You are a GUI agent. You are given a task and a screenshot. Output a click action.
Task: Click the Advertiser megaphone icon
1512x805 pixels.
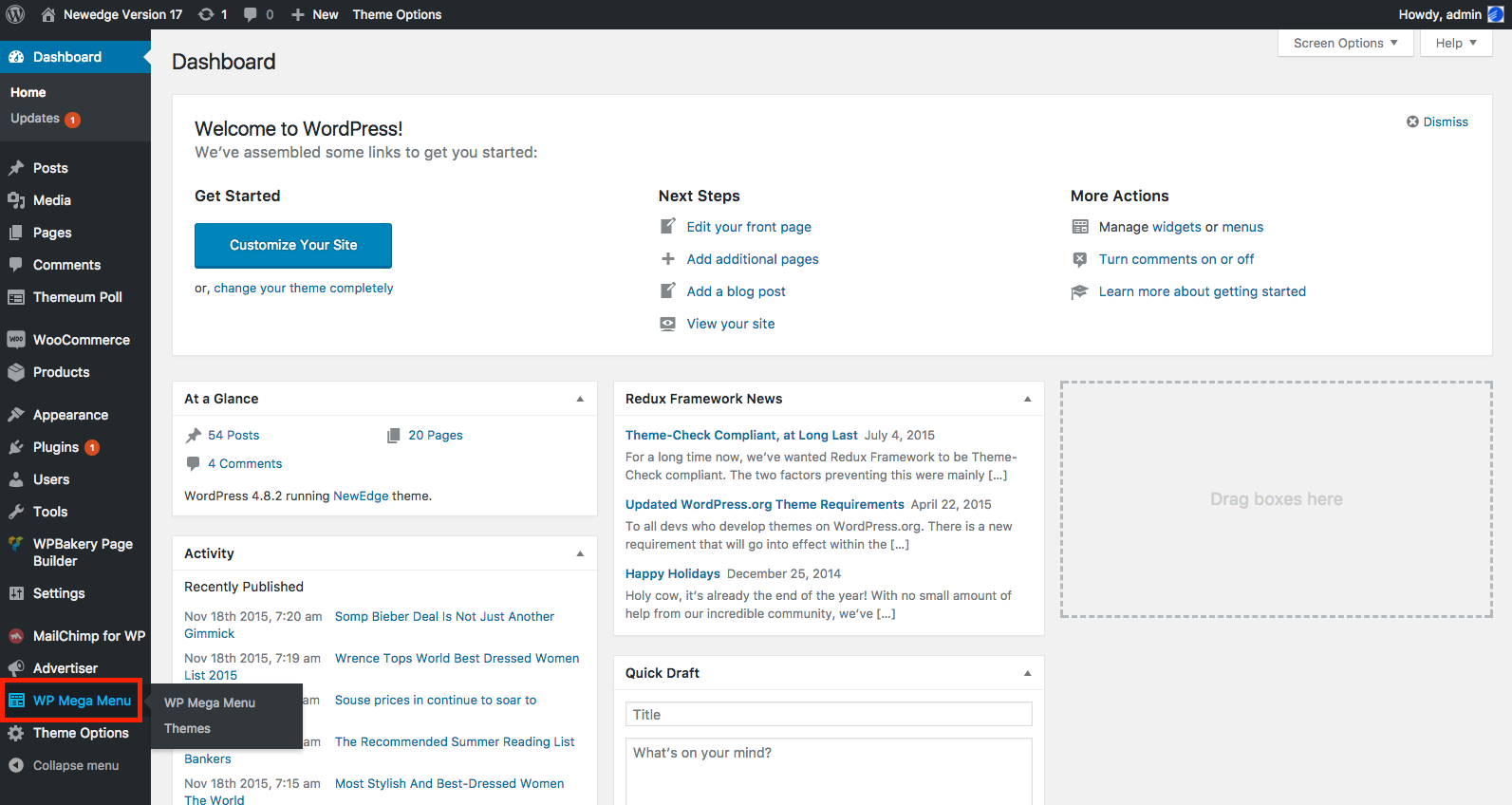point(16,668)
